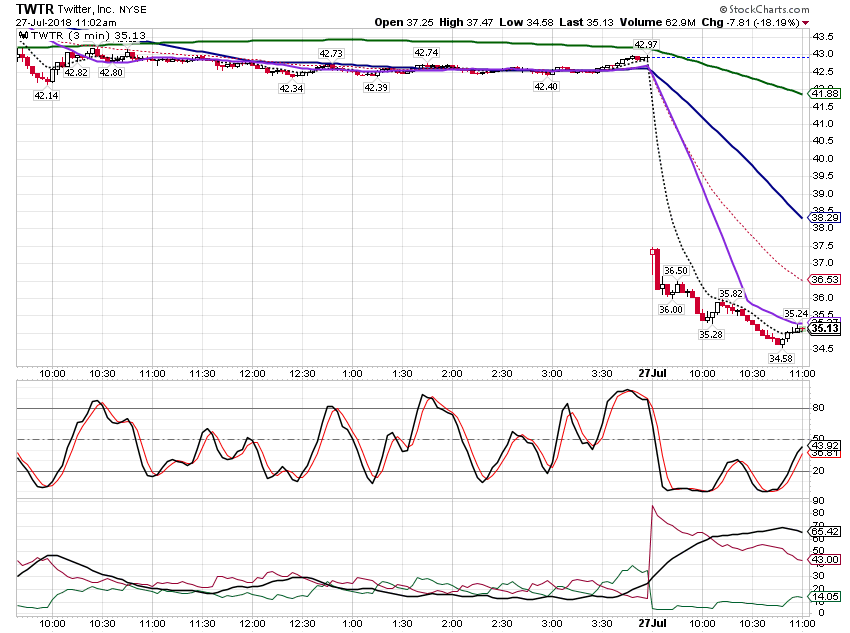
Task: Click the 43.5 price axis label
Action: tap(823, 36)
